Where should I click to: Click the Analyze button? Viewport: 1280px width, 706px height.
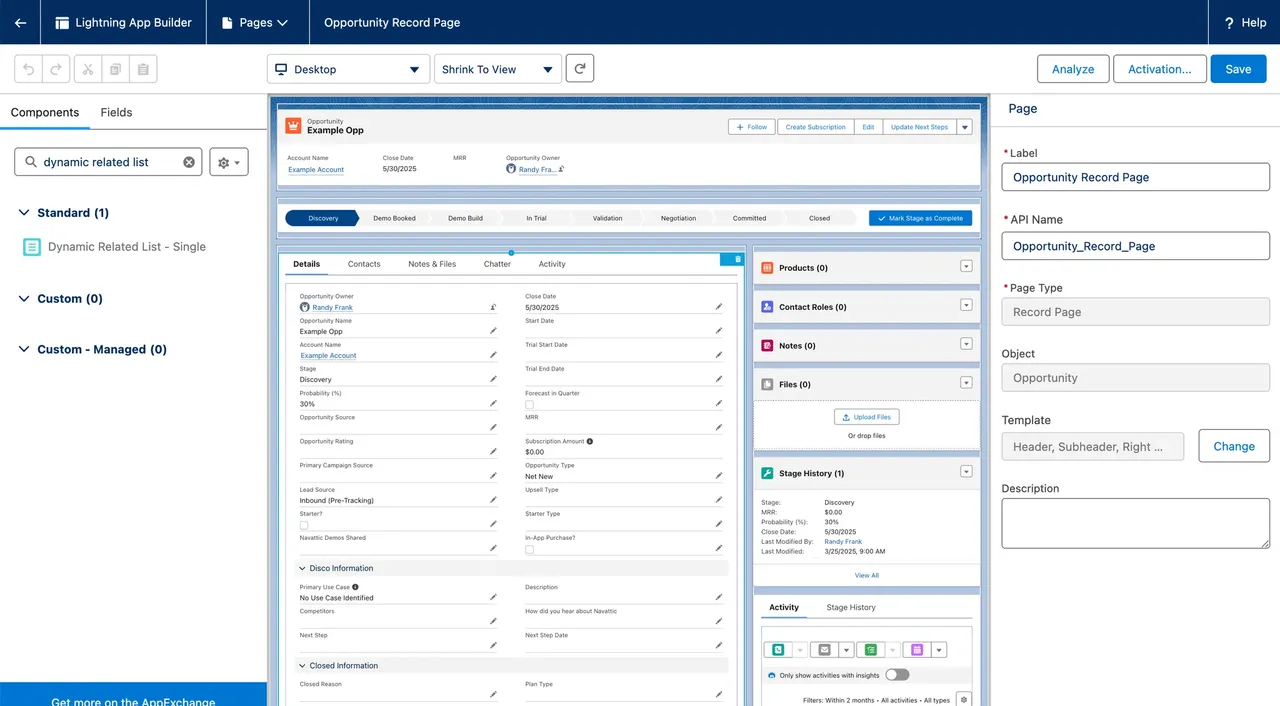[x=1073, y=69]
